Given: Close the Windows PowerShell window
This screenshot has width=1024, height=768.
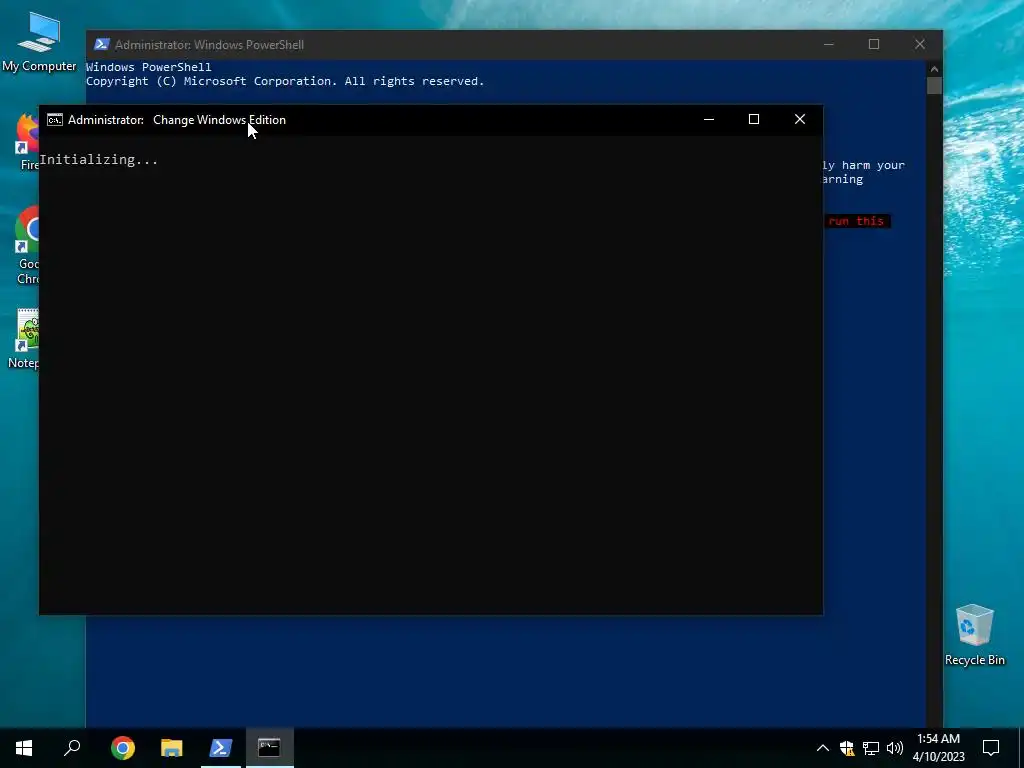Looking at the screenshot, I should pos(920,44).
